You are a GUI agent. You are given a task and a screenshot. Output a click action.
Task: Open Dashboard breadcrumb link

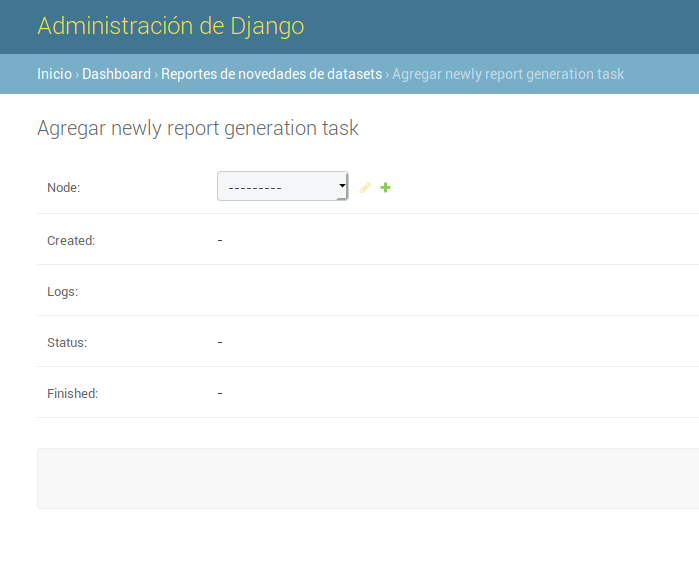[x=116, y=74]
